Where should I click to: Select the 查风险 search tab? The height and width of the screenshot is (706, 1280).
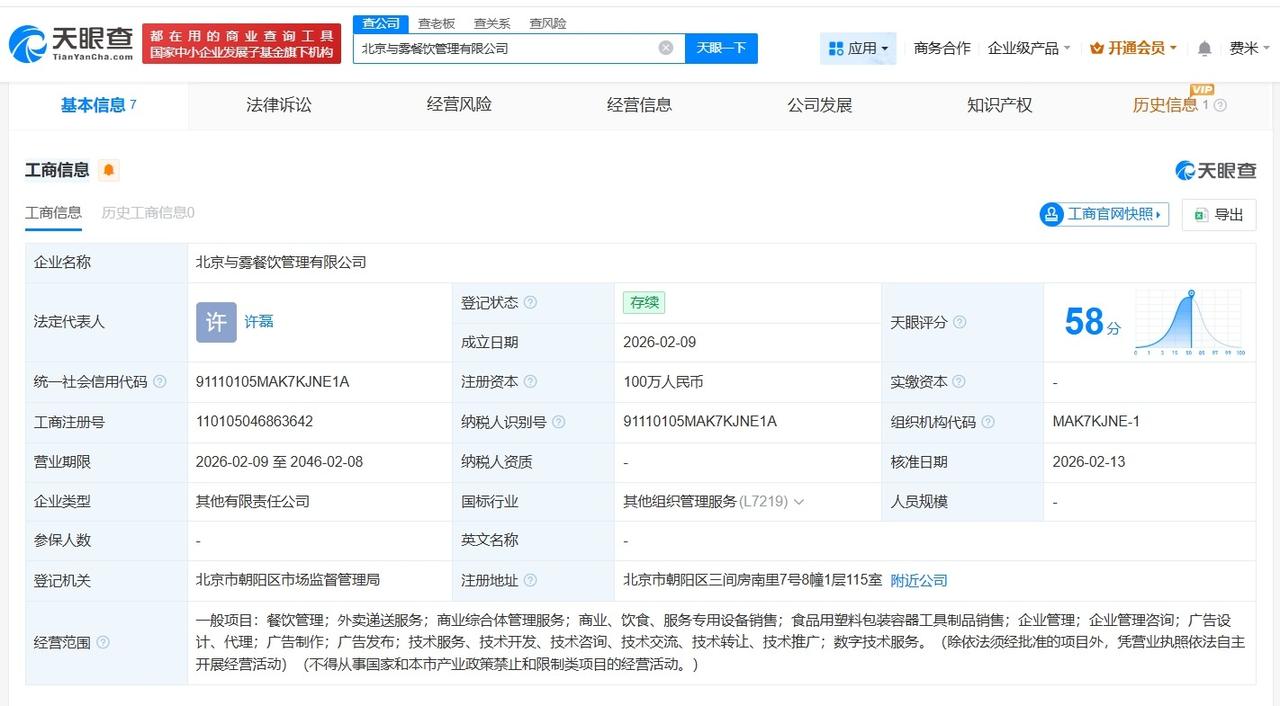coord(548,23)
